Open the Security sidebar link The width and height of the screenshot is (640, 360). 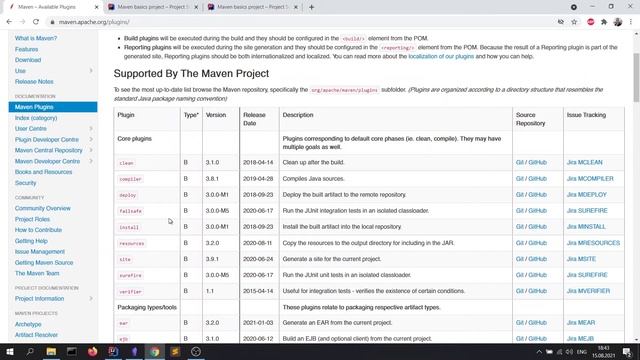(25, 183)
